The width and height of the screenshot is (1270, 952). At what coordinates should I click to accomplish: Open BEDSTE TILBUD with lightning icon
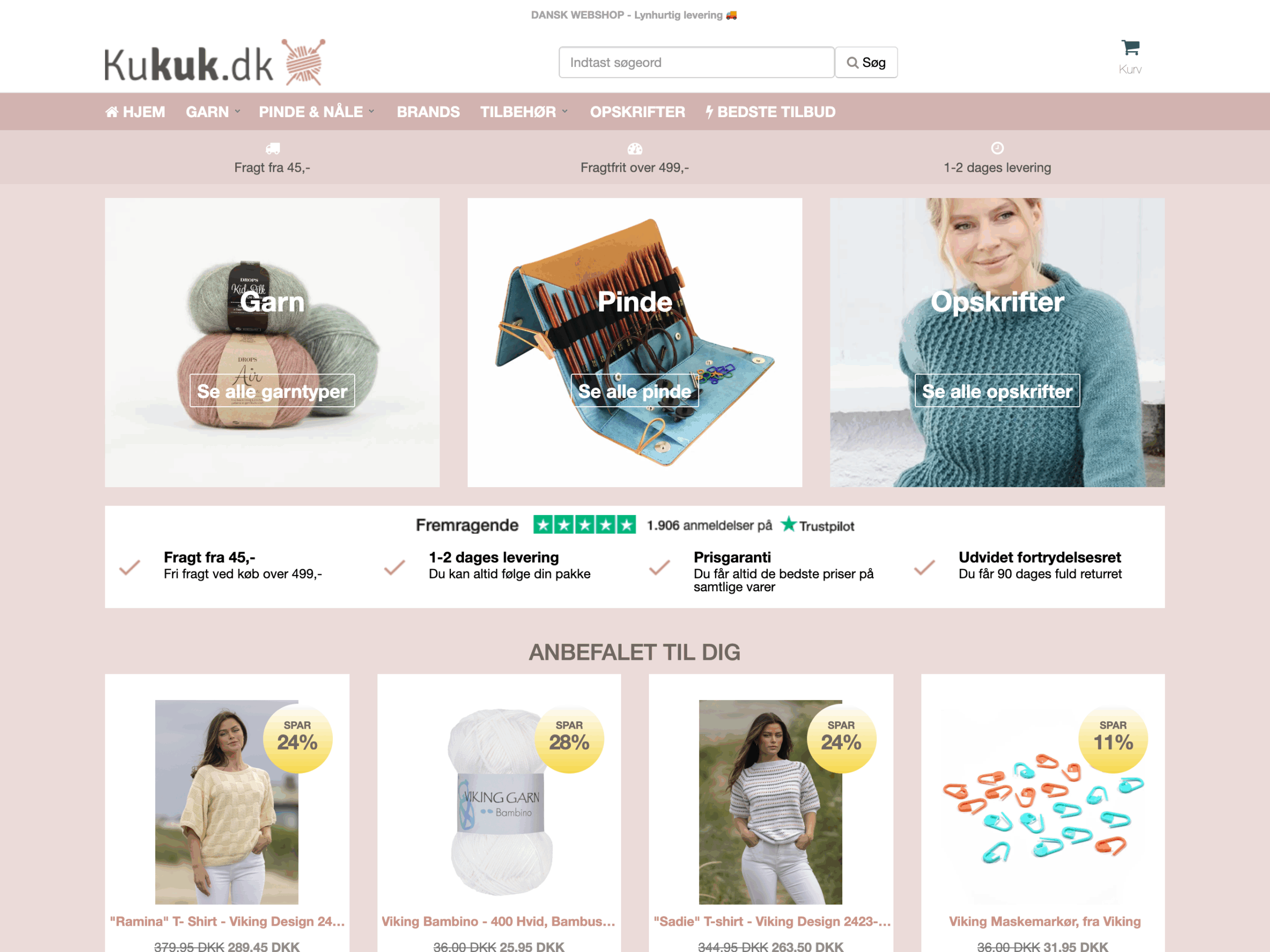tap(770, 112)
